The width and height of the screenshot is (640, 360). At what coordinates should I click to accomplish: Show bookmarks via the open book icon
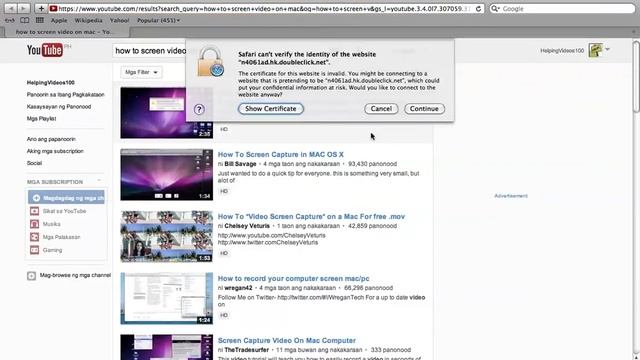(x=24, y=20)
